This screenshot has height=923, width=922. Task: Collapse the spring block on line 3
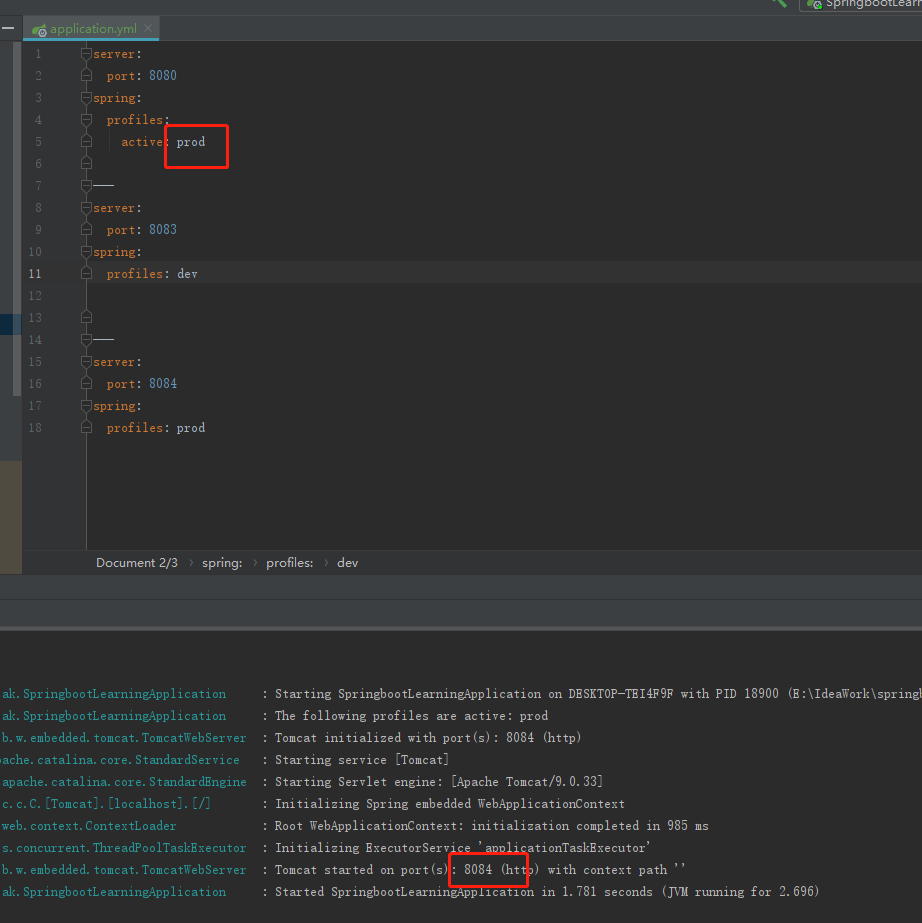click(87, 98)
